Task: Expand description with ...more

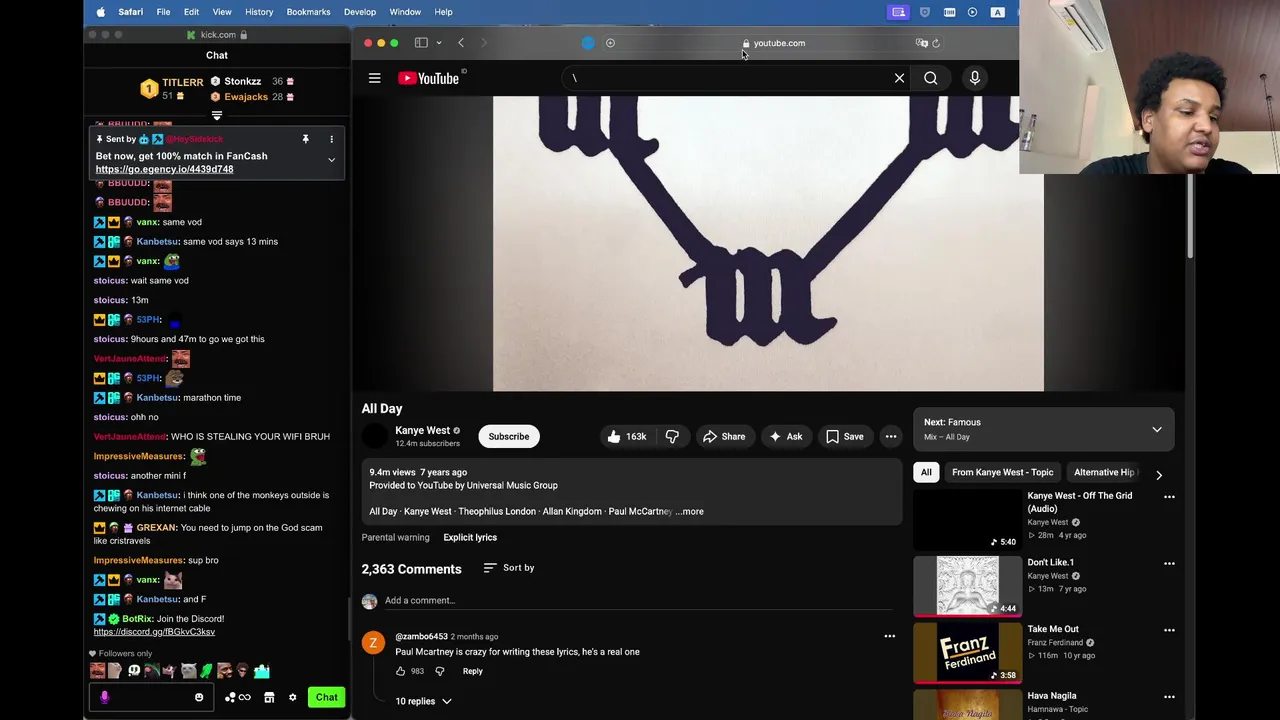Action: pos(689,511)
